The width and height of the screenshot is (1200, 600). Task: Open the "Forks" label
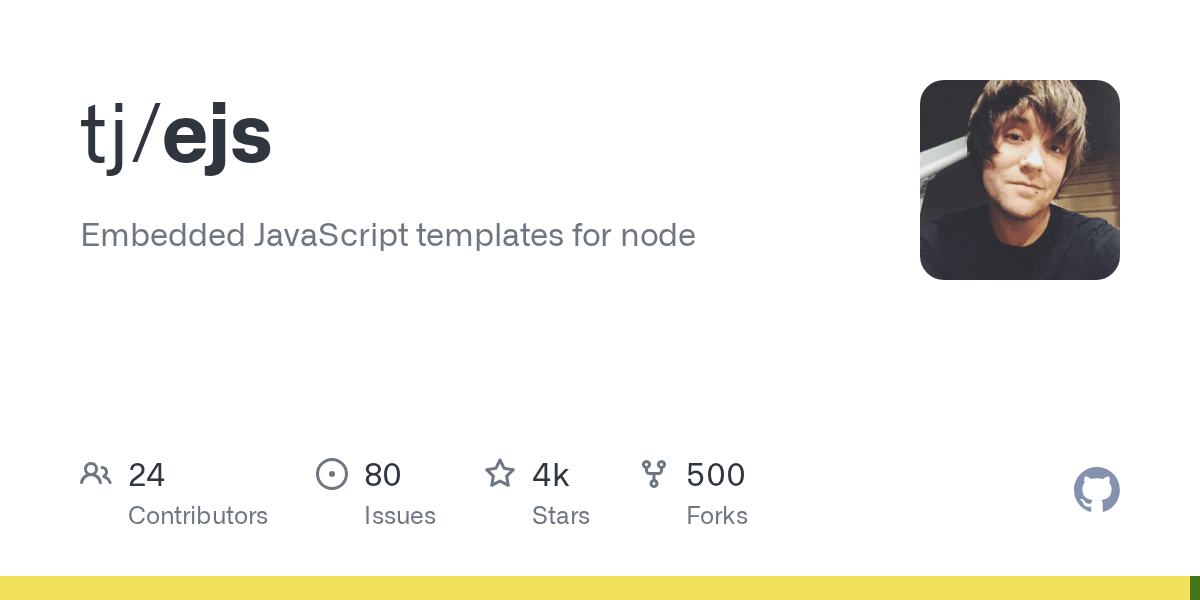pos(717,516)
